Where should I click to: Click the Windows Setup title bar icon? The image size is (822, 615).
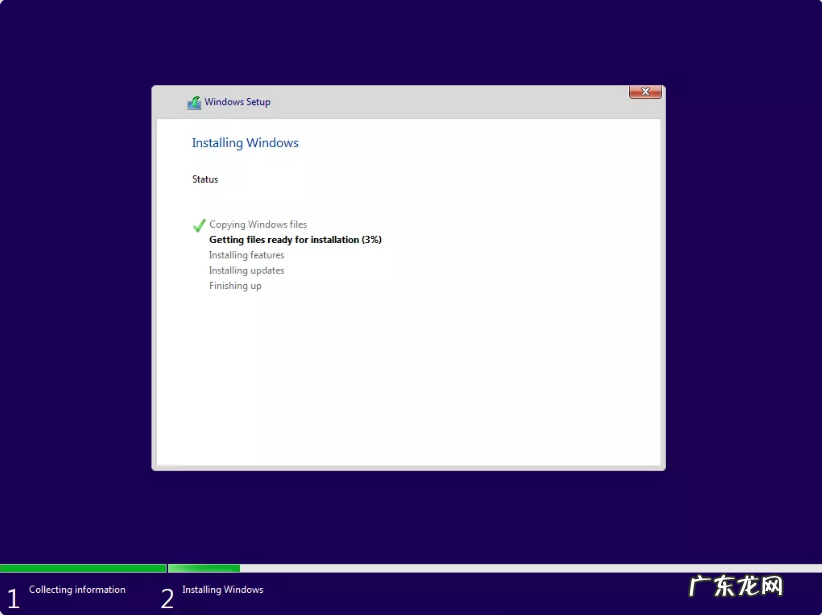(x=194, y=102)
